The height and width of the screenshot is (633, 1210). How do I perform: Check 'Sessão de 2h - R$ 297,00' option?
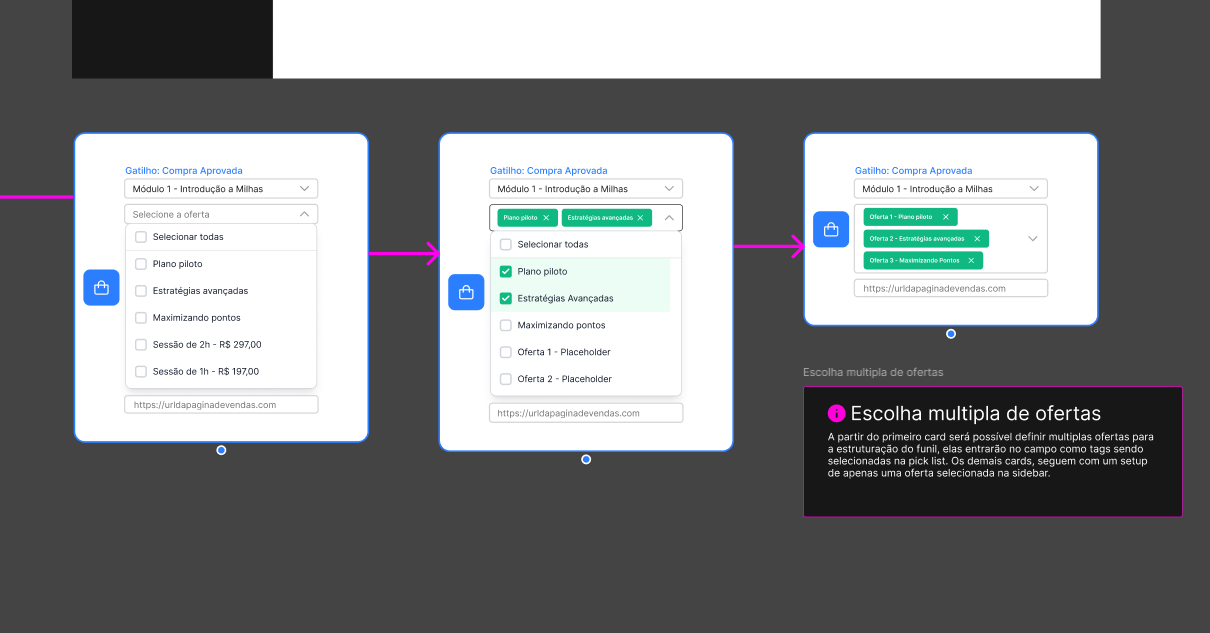coord(141,345)
